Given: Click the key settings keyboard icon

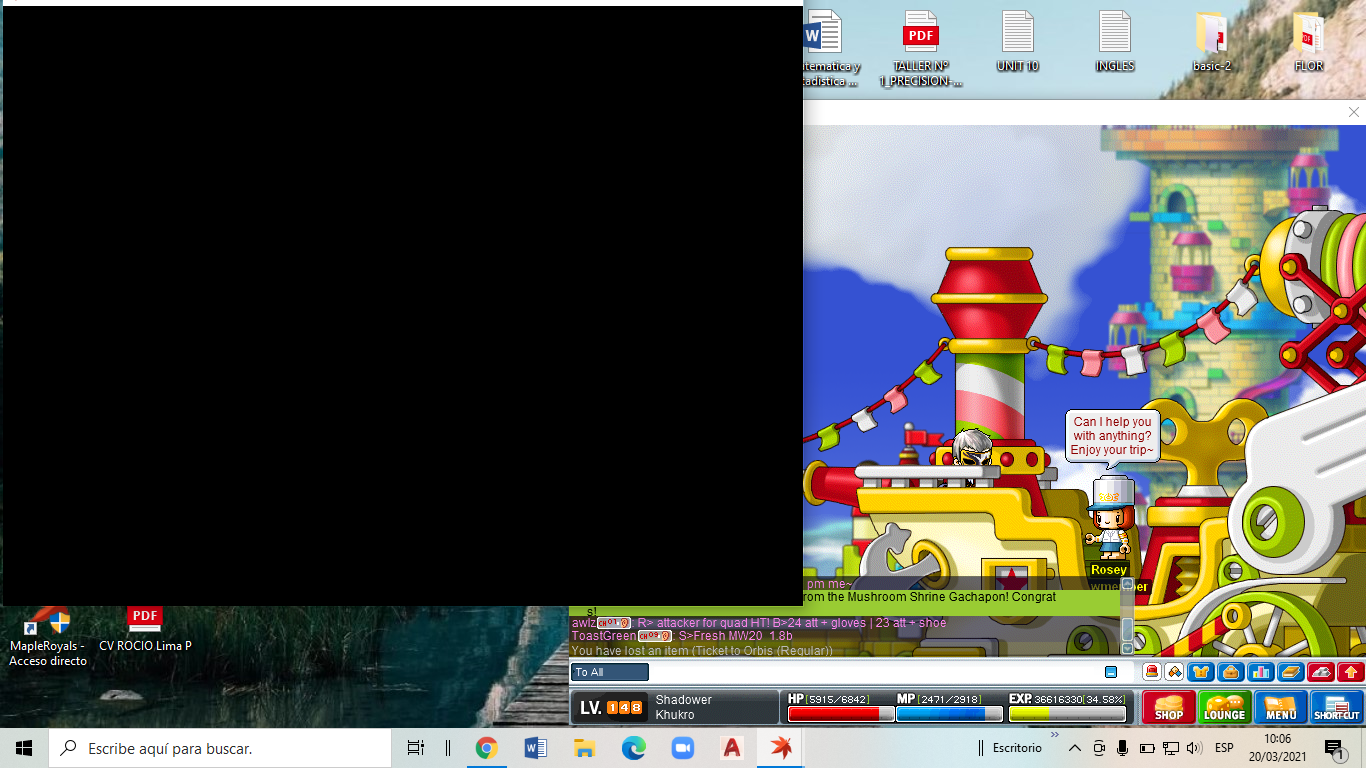Looking at the screenshot, I should point(1321,672).
